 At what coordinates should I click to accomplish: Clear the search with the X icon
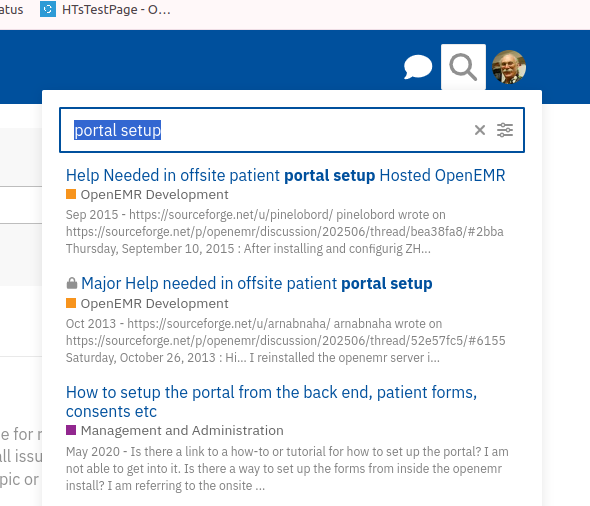pos(480,130)
